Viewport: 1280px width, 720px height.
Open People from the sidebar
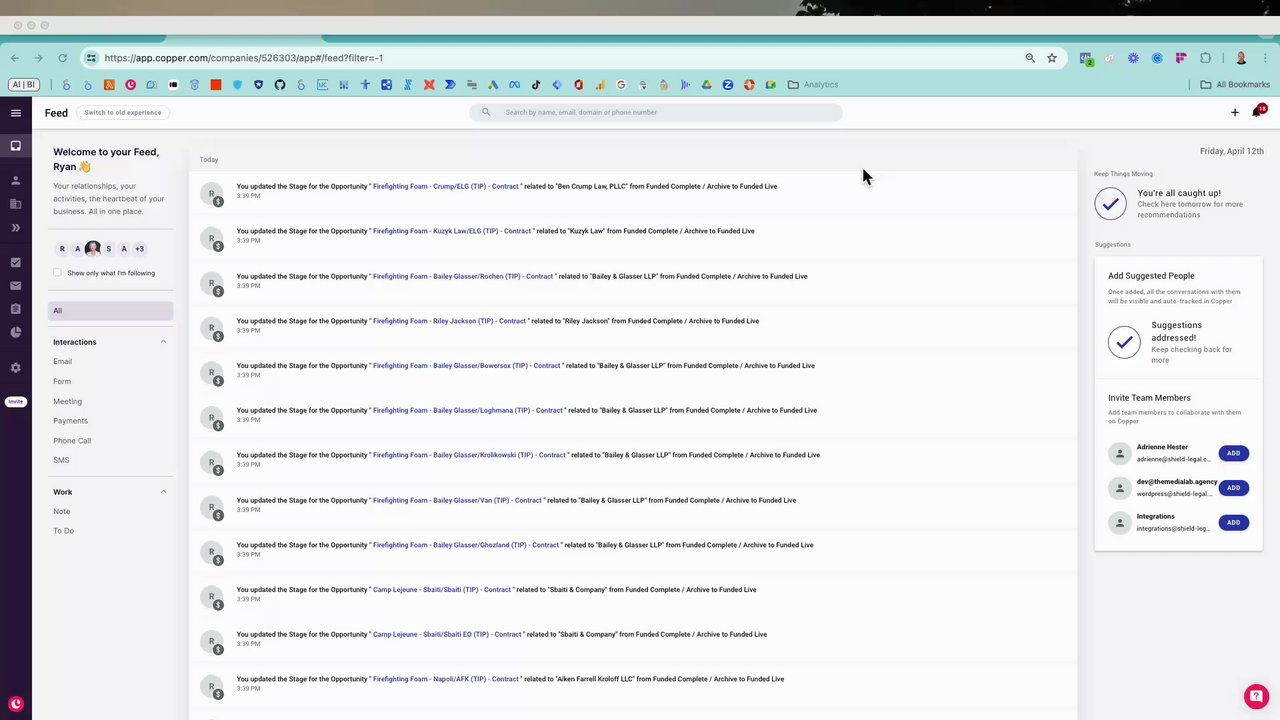click(x=15, y=181)
